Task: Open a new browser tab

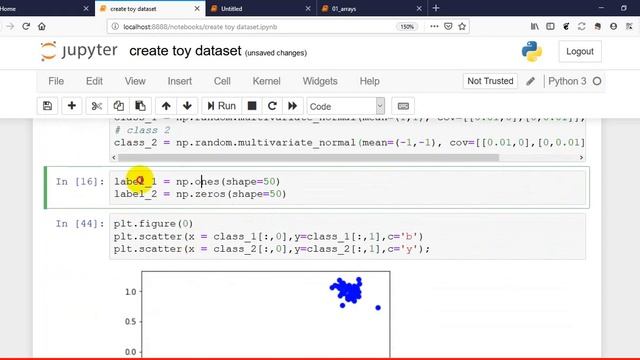Action: point(436,8)
